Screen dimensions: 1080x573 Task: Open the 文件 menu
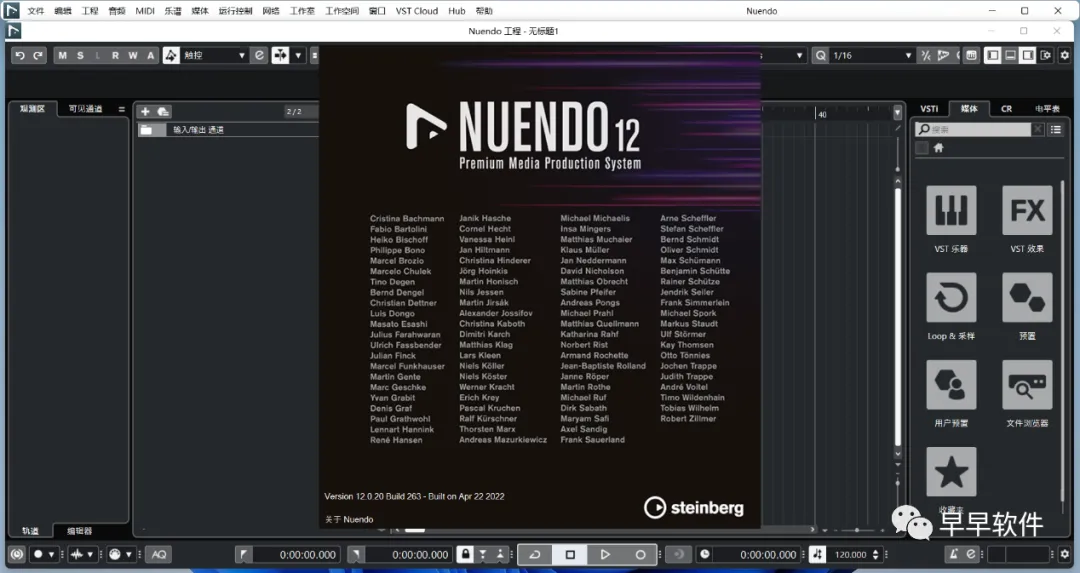36,11
